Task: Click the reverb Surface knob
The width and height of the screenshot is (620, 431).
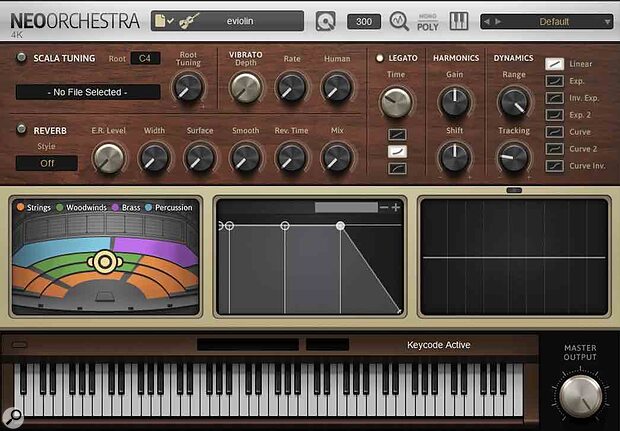Action: tap(200, 158)
